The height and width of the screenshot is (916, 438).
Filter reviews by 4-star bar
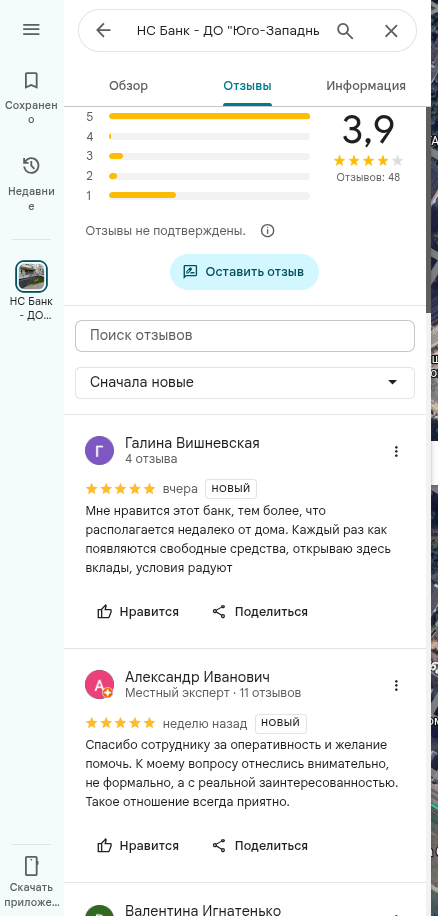[209, 136]
